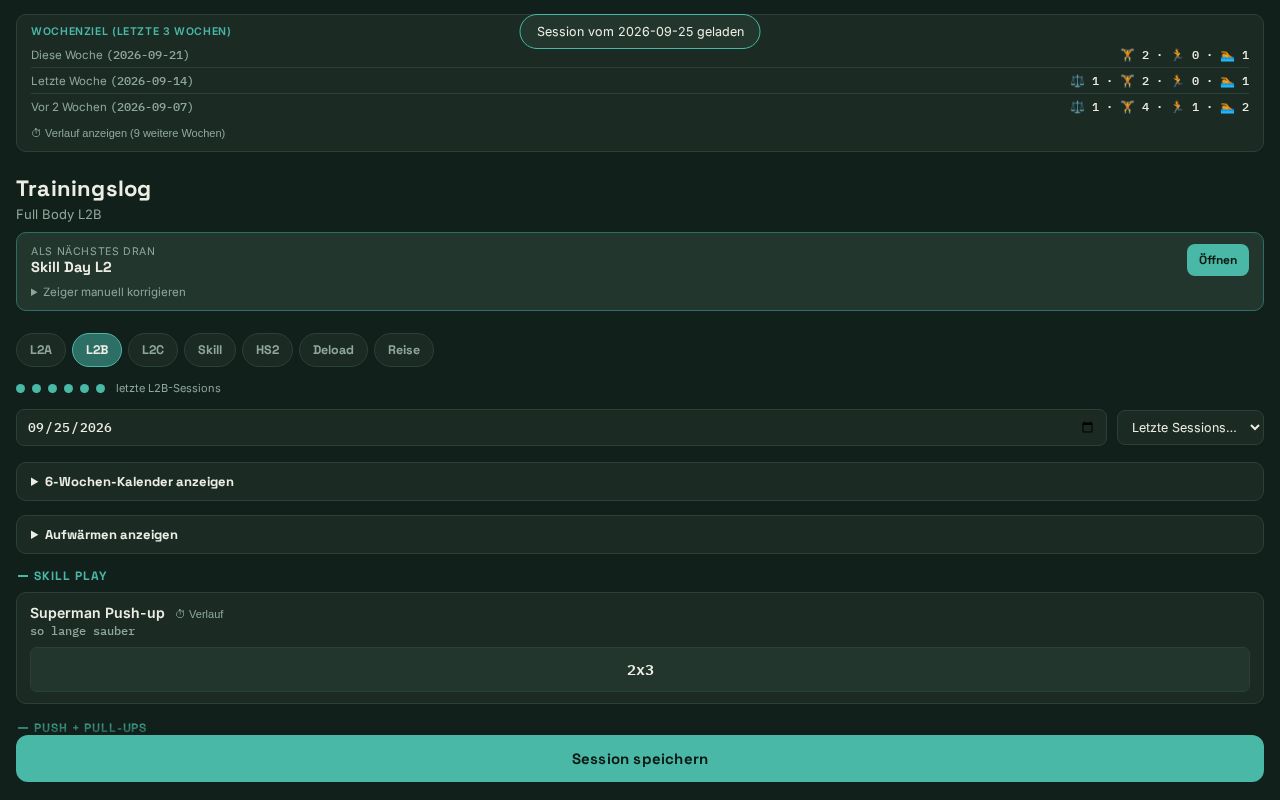Expand Aufwärmen anzeigen section

point(640,534)
